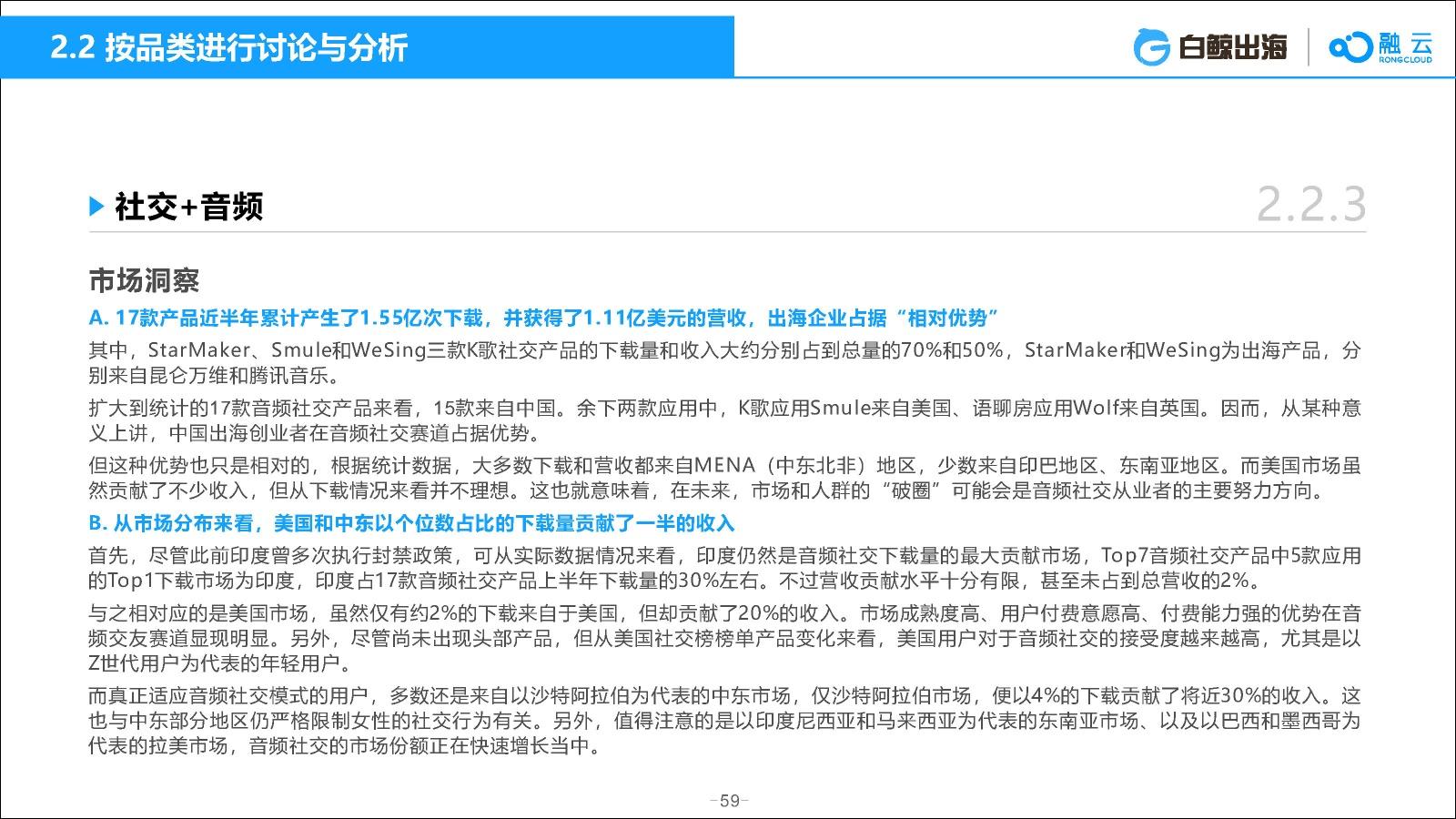Viewport: 1456px width, 819px height.
Task: Click the paragraph starting 但这种优势也只是相对的
Action: (724, 479)
